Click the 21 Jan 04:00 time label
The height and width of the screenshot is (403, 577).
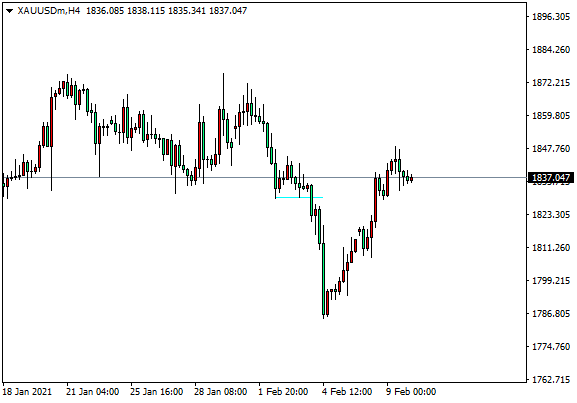(93, 392)
